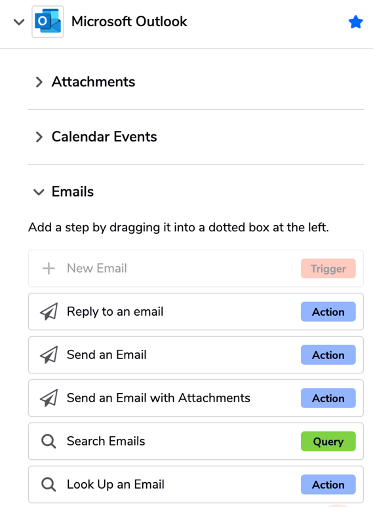Collapse the Emails category chevron
Screen dimensions: 376x512
click(x=39, y=192)
